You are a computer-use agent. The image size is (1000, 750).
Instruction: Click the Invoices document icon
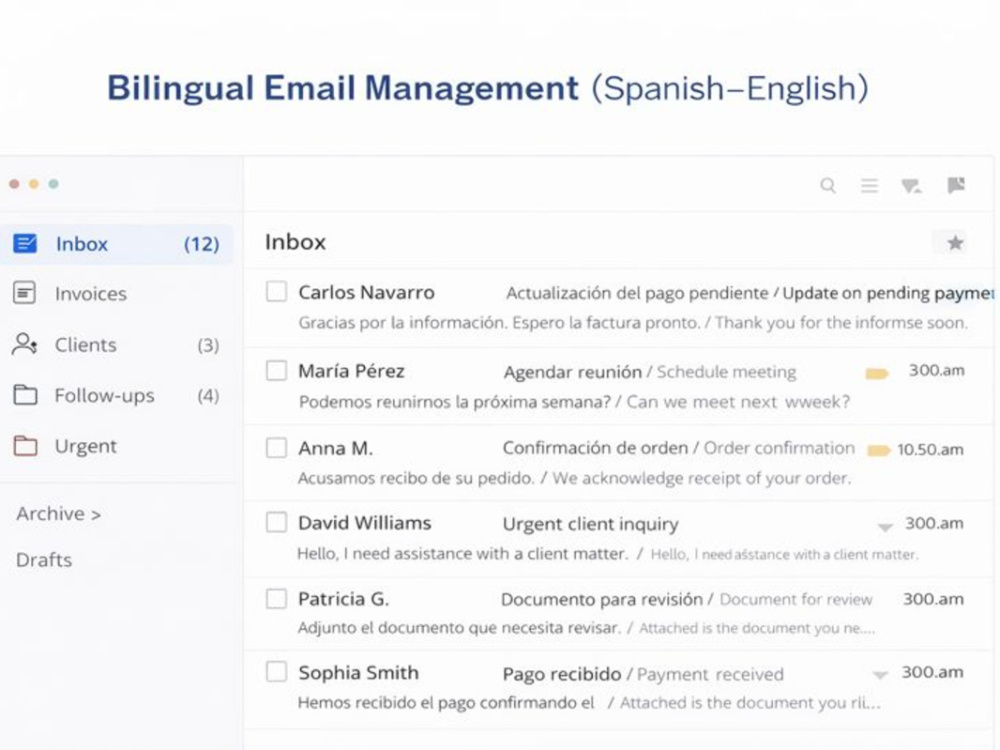pyautogui.click(x=24, y=293)
